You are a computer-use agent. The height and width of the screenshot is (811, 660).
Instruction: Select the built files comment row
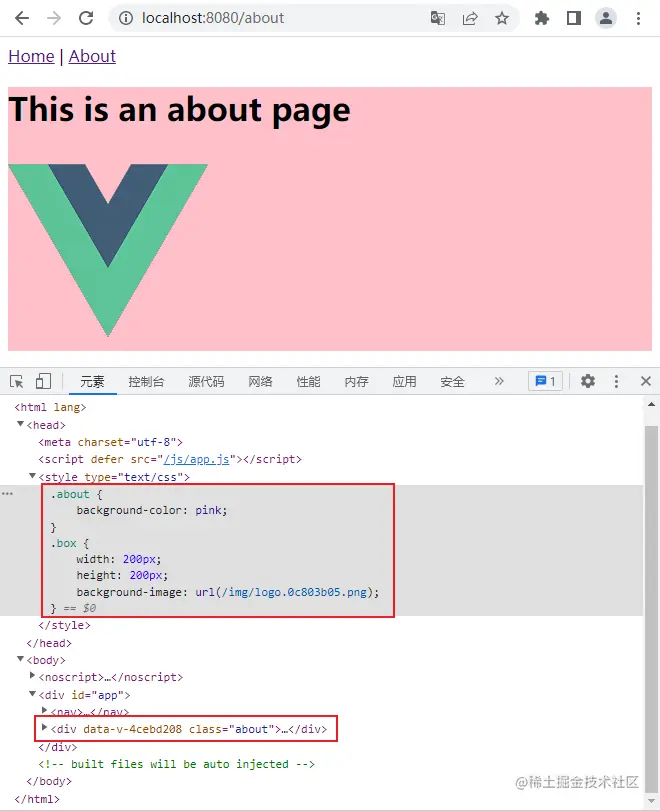pos(176,764)
